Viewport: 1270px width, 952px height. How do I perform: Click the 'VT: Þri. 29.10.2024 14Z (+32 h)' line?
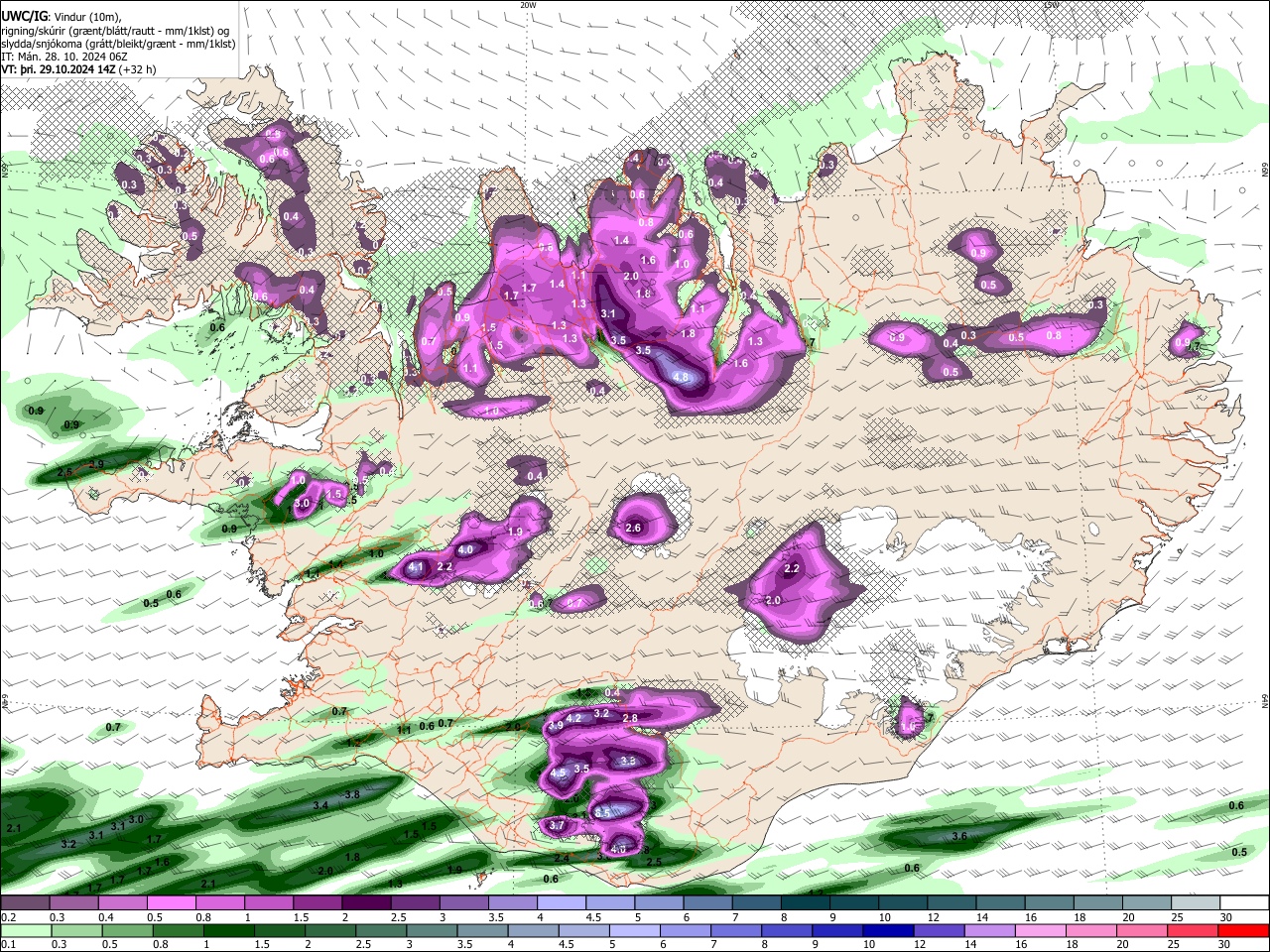tap(78, 69)
